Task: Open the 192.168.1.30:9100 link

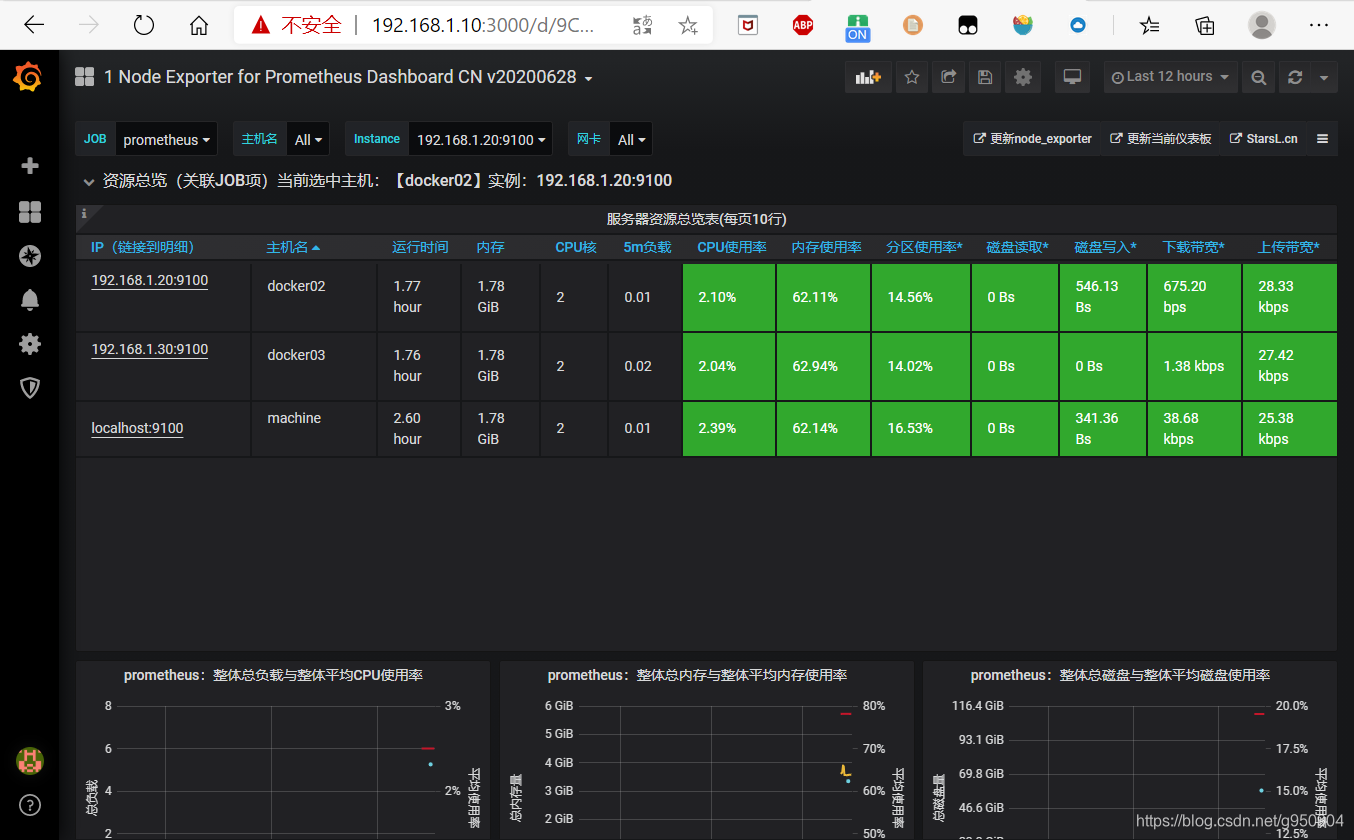Action: pos(150,350)
